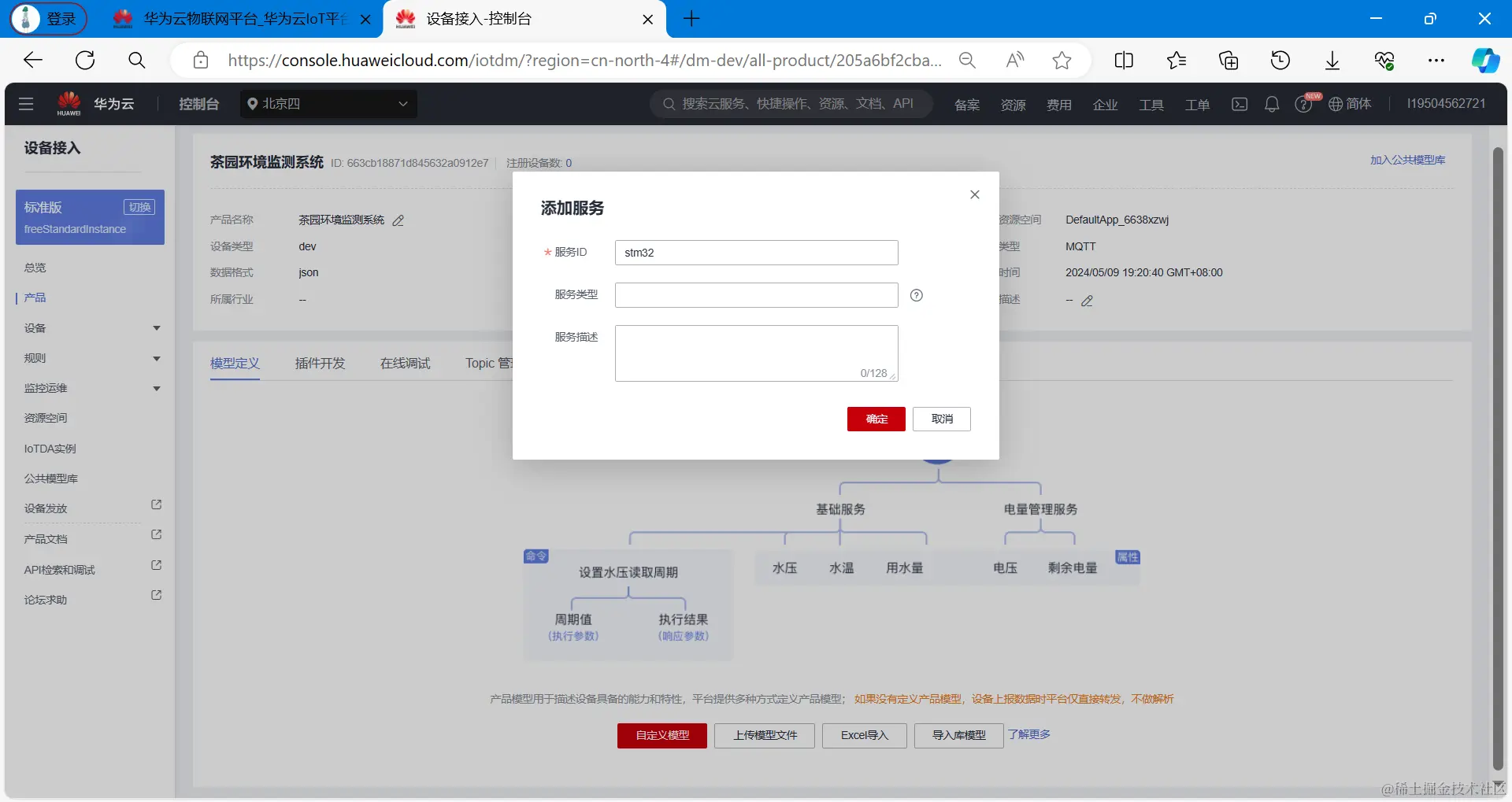Image resolution: width=1512 pixels, height=802 pixels.
Task: Switch to the 在线调试 tab
Action: 405,363
